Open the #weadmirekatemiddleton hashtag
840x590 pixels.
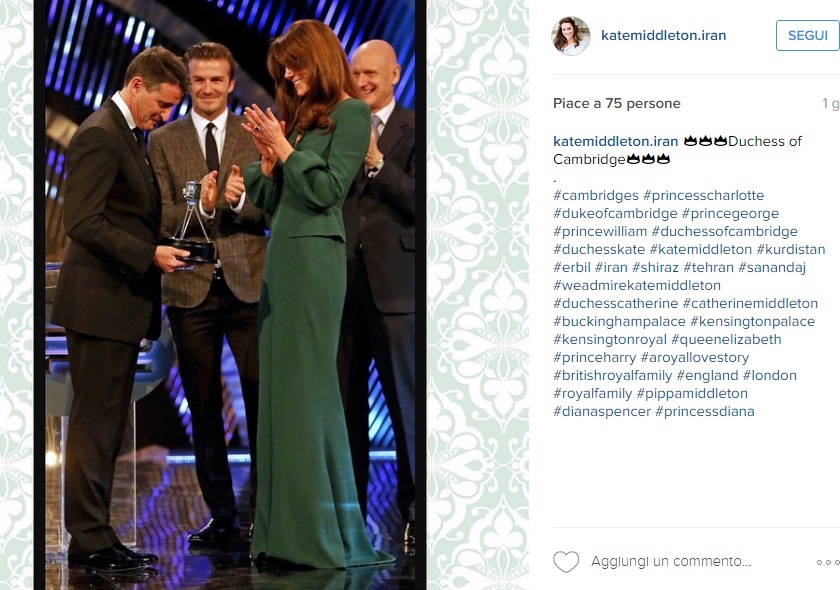tap(637, 286)
